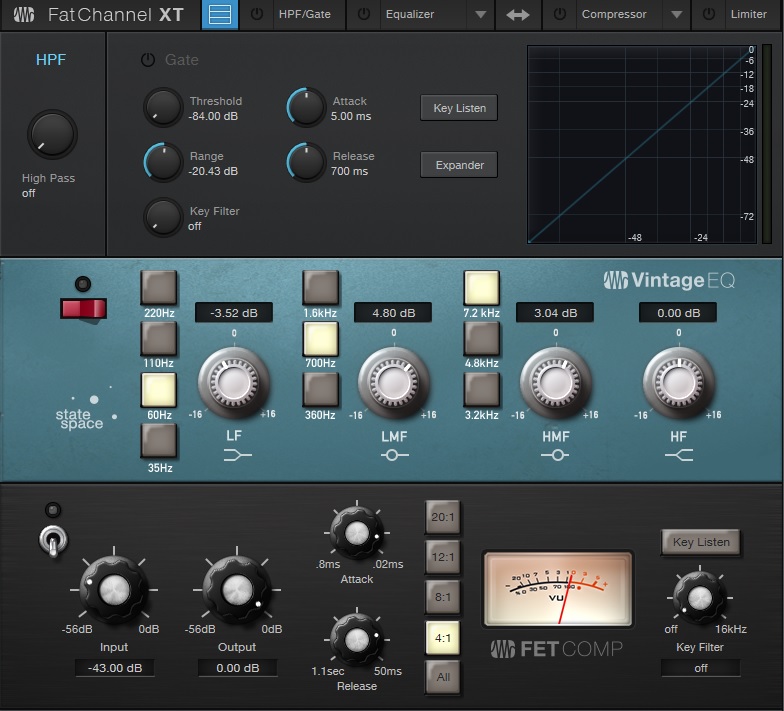Click the gate transfer curve graph

tap(642, 144)
